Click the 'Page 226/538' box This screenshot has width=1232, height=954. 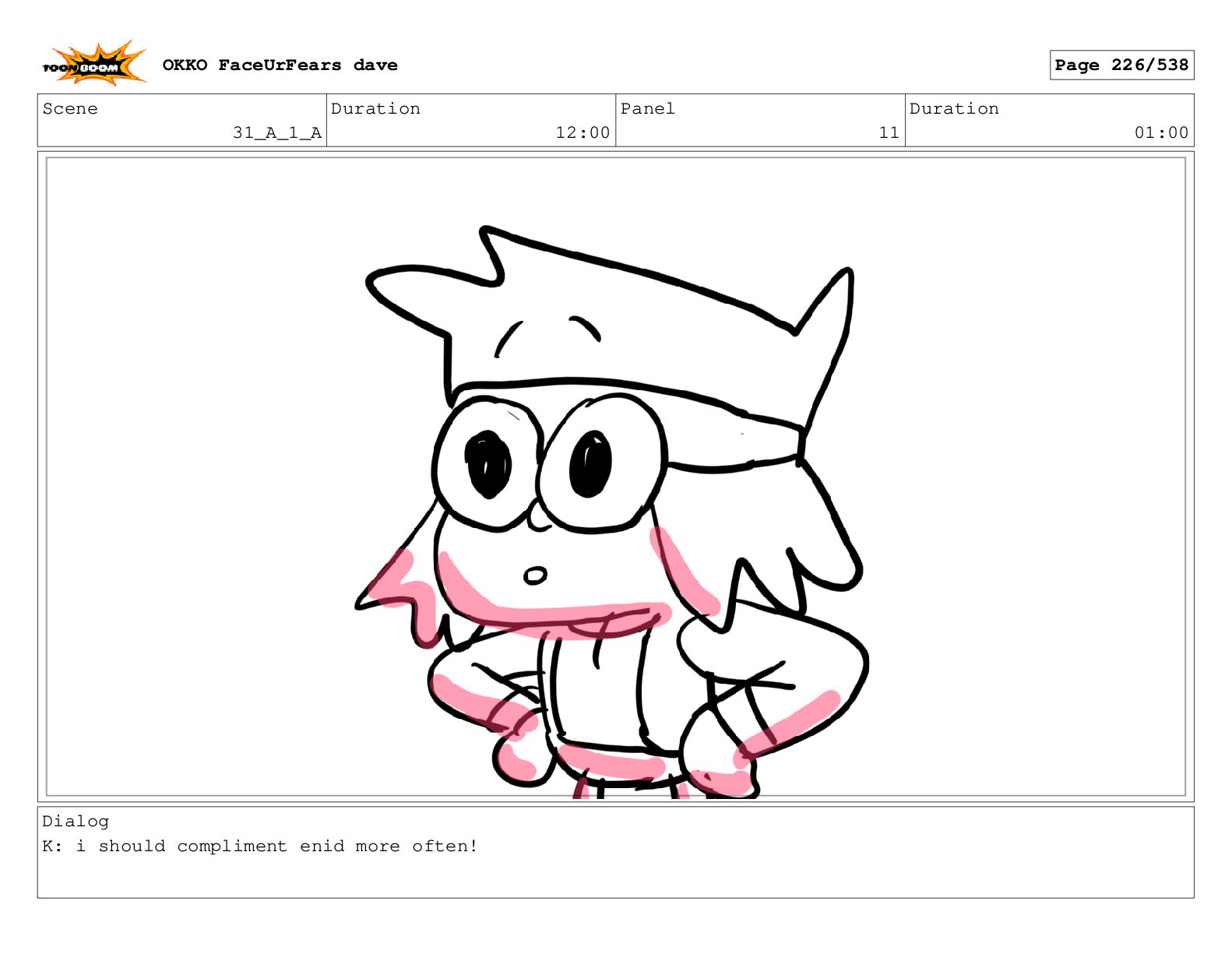pos(1121,65)
